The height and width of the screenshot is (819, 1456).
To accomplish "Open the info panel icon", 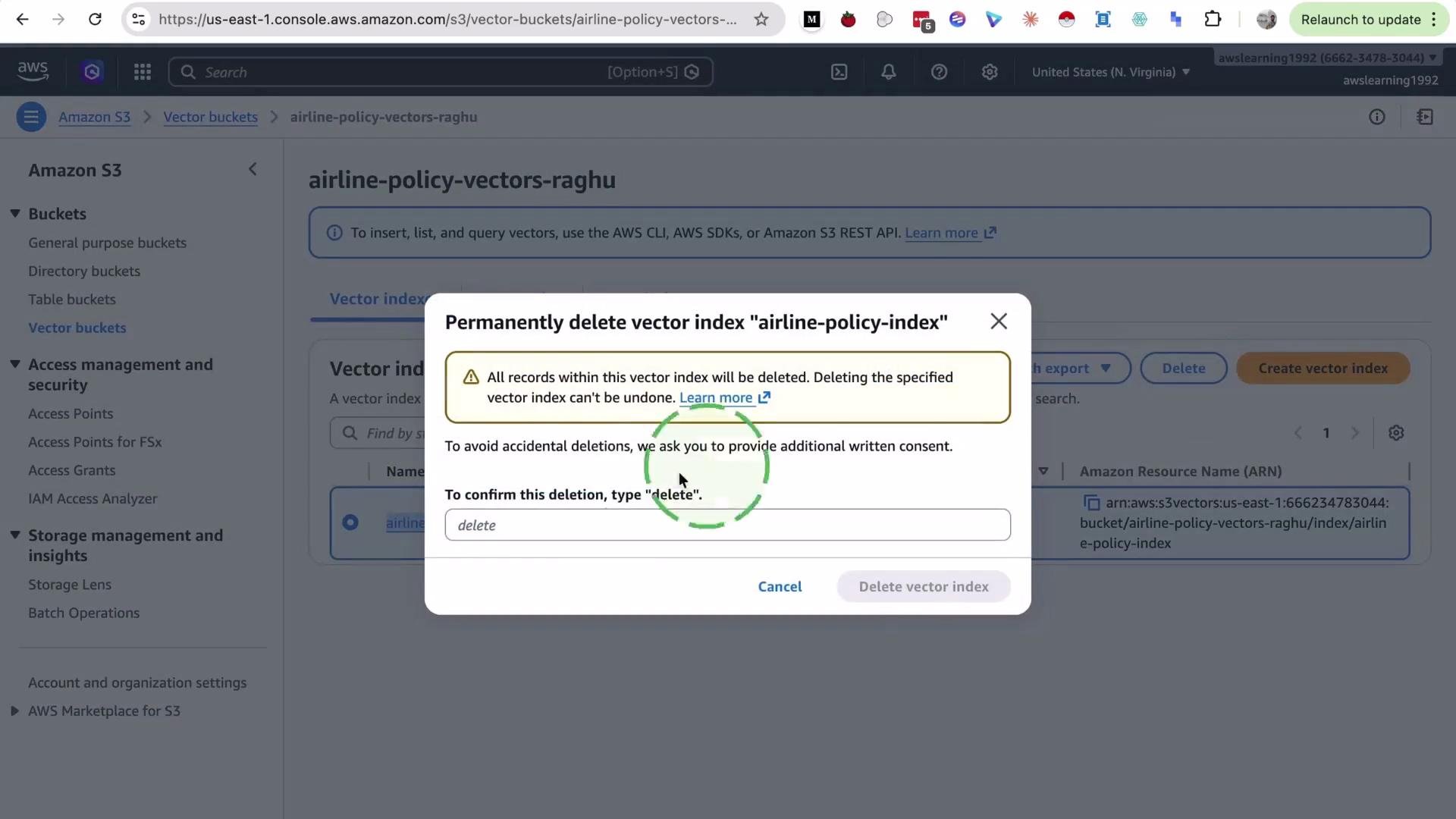I will [x=1376, y=117].
